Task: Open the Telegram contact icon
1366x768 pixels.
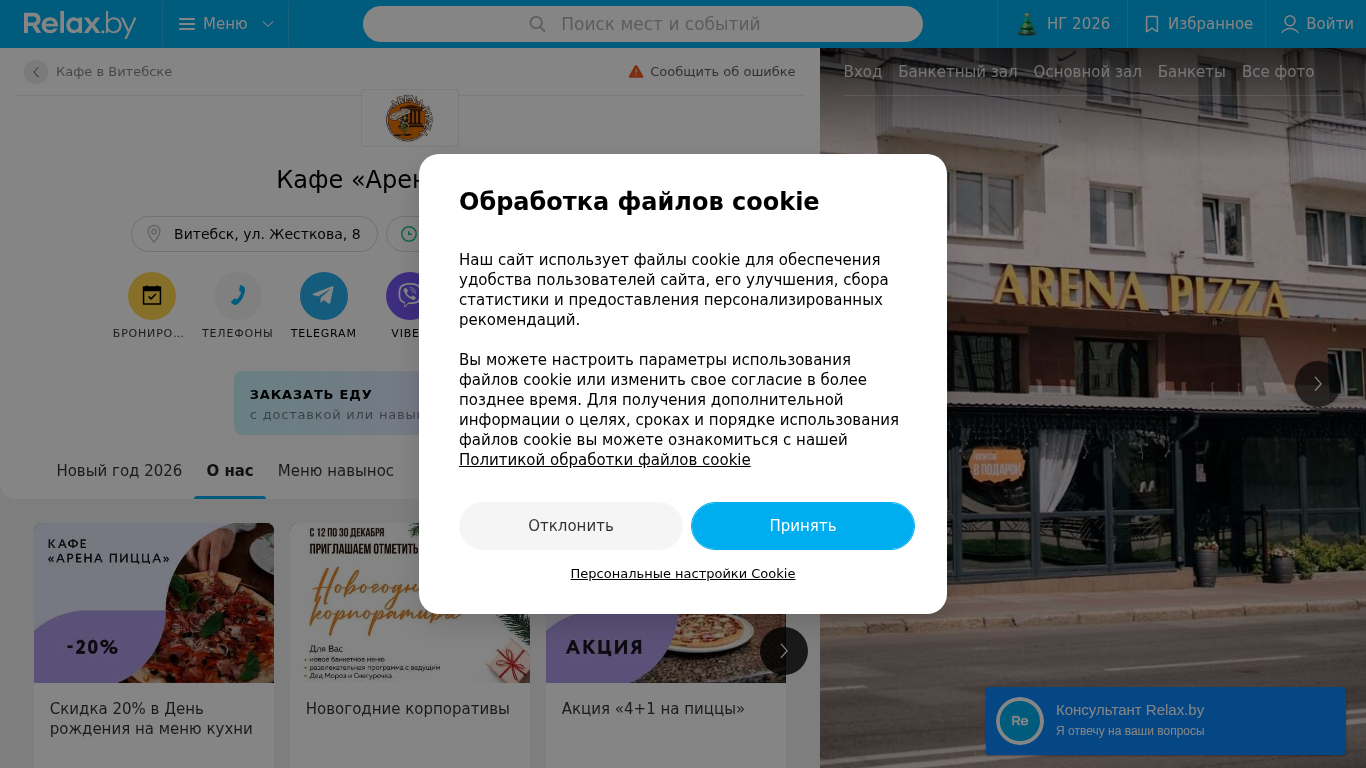Action: point(324,296)
